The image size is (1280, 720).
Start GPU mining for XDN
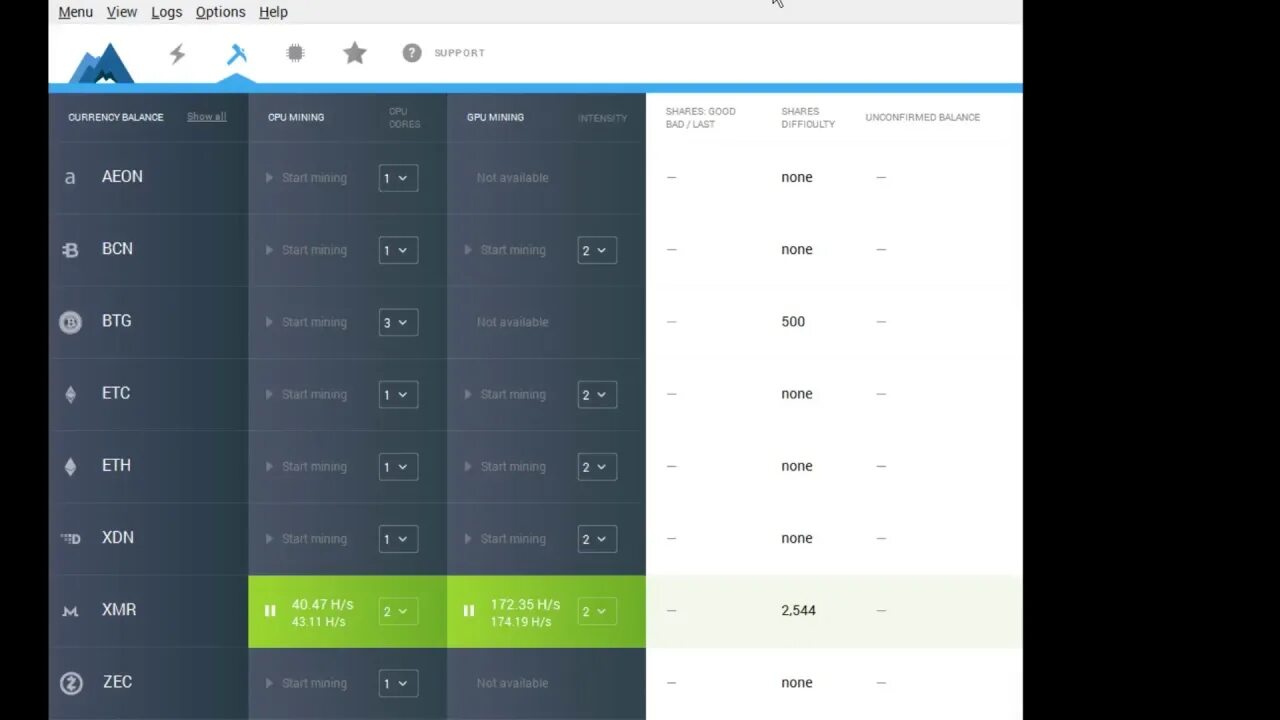505,538
